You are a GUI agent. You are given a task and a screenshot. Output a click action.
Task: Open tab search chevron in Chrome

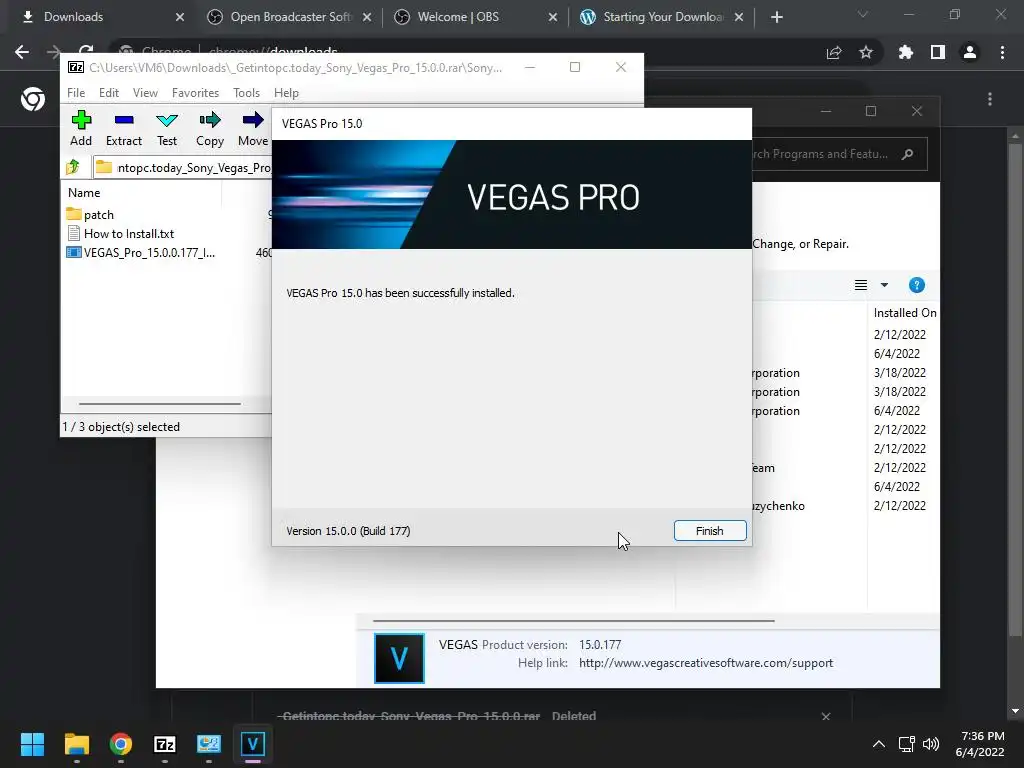[x=863, y=14]
